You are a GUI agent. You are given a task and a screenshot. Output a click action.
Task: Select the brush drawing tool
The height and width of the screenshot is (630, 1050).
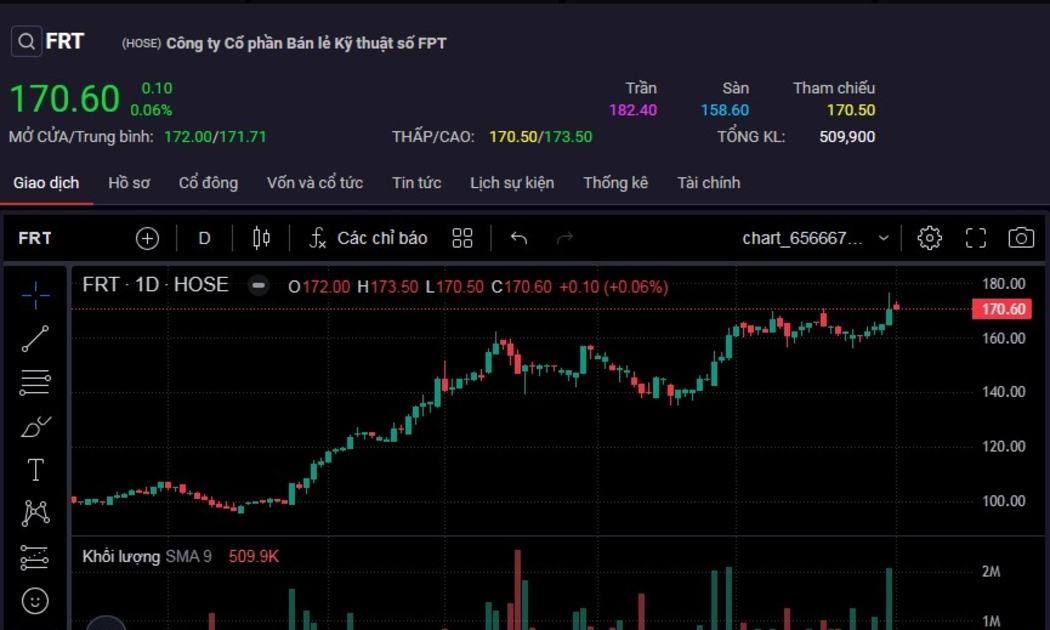35,427
